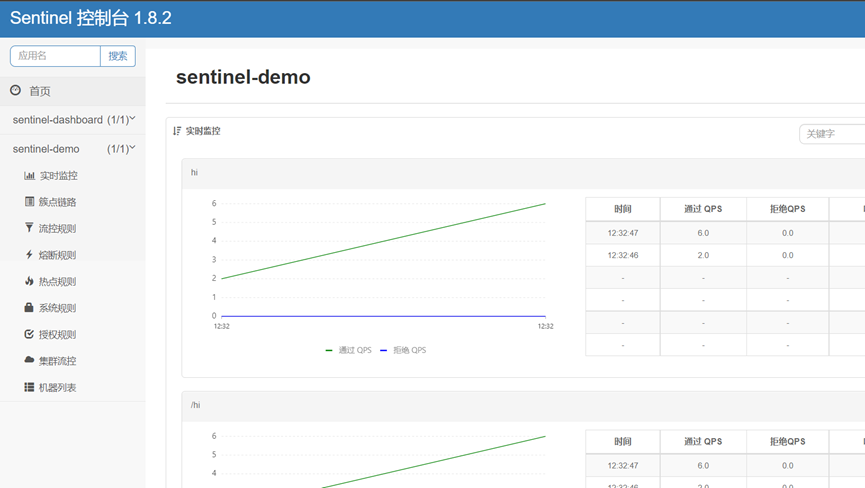Click the check icon for 授权规则

coord(29,334)
